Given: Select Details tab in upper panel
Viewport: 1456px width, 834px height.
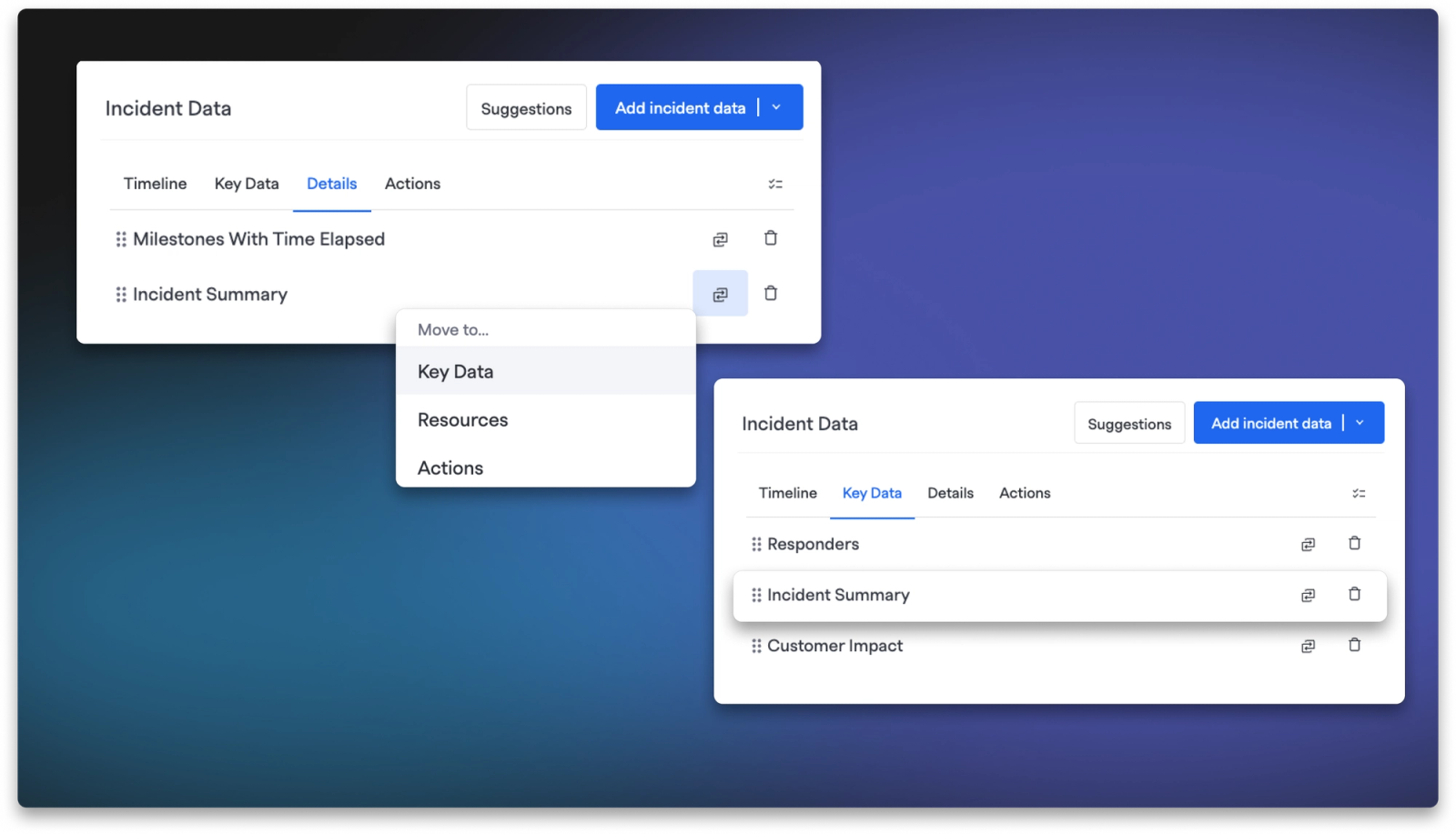Looking at the screenshot, I should (332, 184).
